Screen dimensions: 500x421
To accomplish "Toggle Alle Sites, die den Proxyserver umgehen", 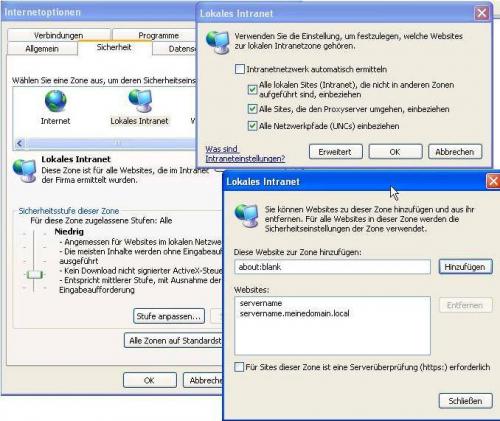I will 252,109.
